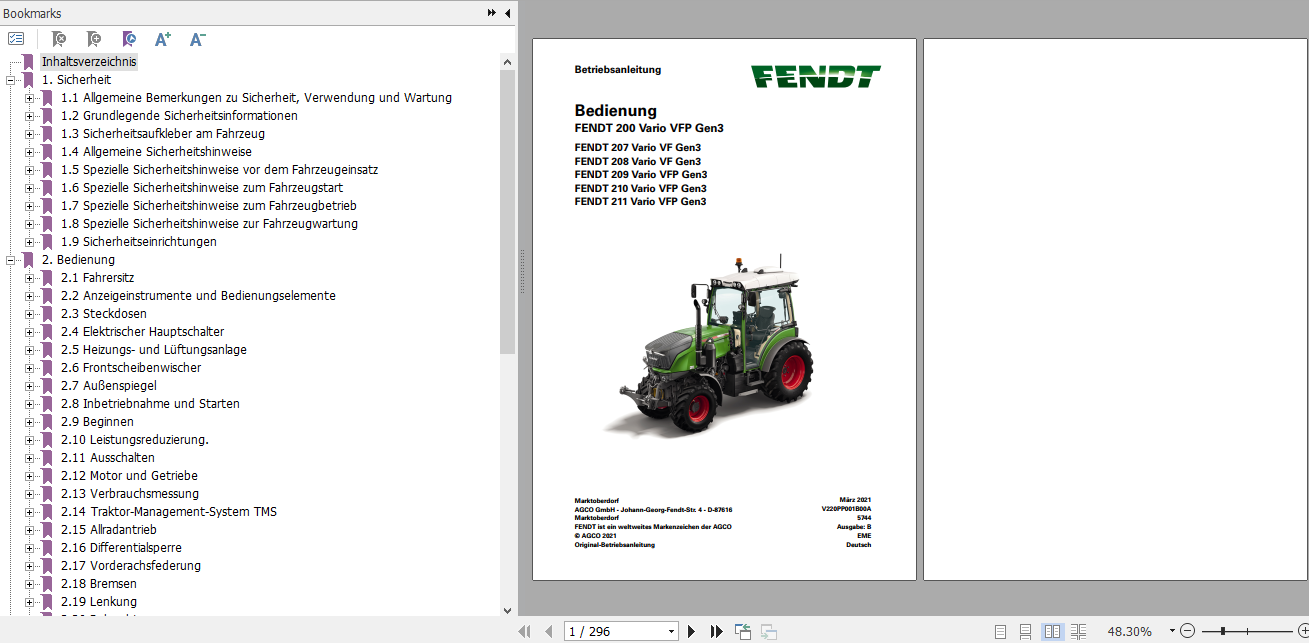Collapse the Bookmarks panel with left arrow
The width and height of the screenshot is (1309, 643).
[507, 13]
